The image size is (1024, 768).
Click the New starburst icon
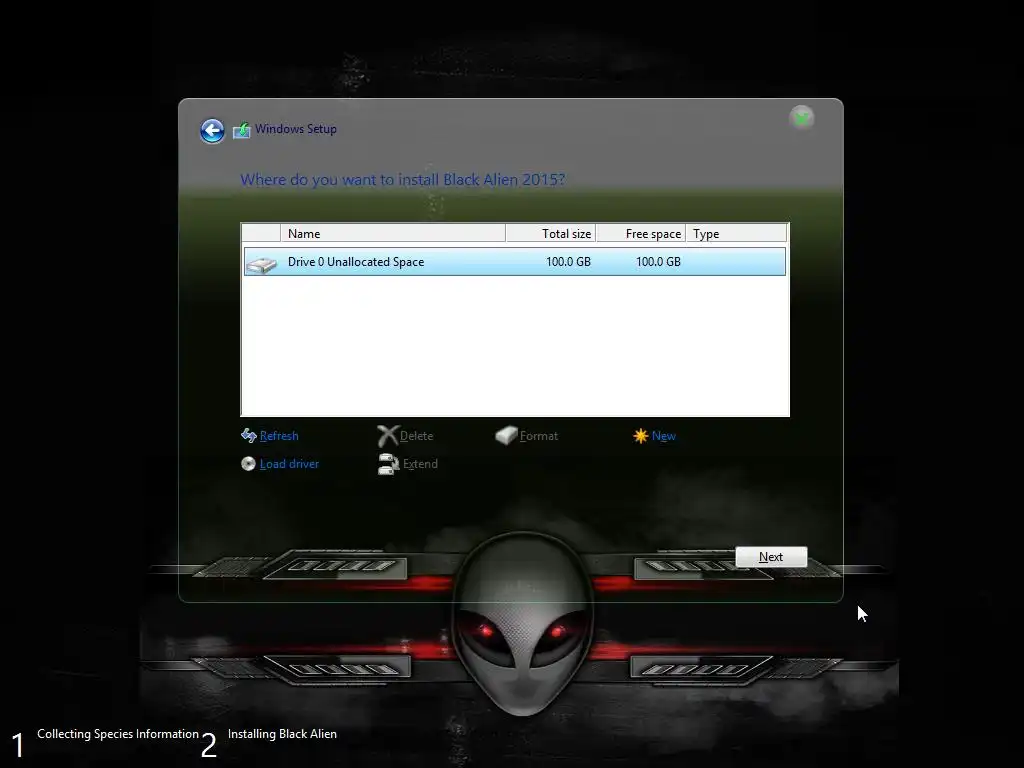[641, 436]
